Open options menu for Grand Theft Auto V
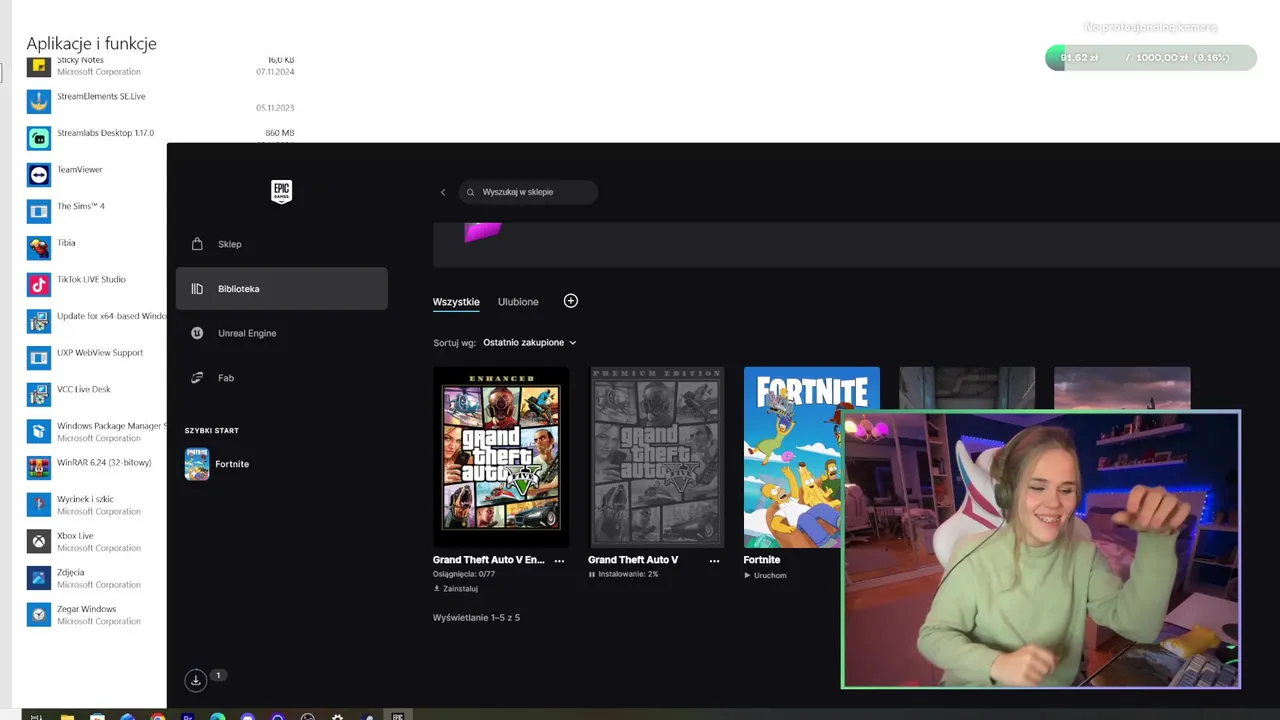Viewport: 1280px width, 720px height. 714,561
